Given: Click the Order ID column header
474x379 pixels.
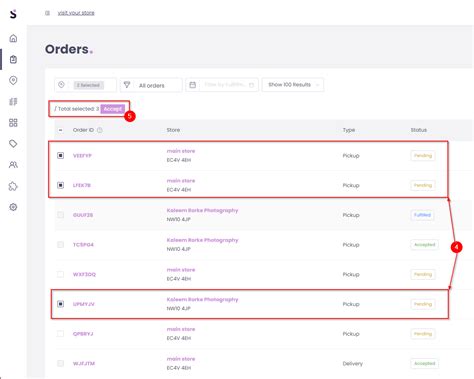Looking at the screenshot, I should pos(83,130).
